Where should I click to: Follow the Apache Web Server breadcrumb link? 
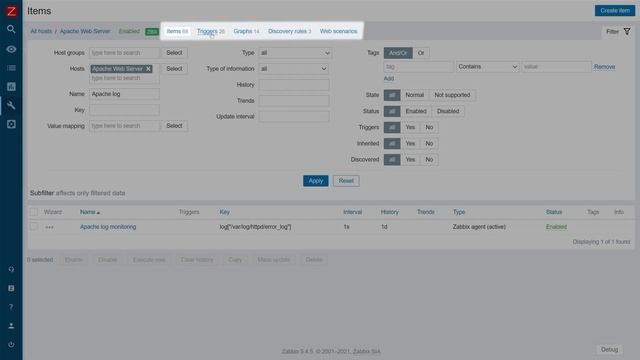tap(85, 31)
